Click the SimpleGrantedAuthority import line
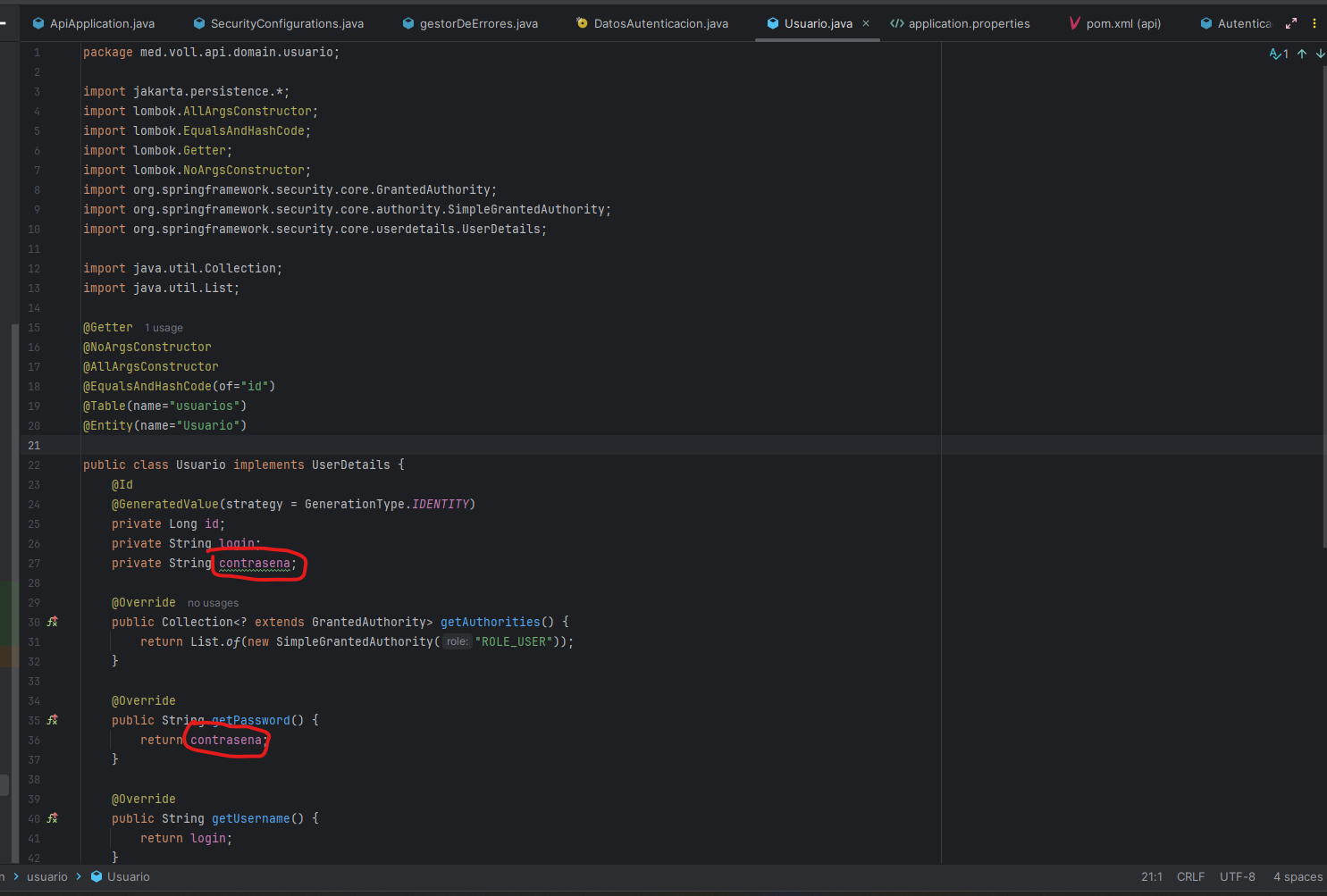 348,209
